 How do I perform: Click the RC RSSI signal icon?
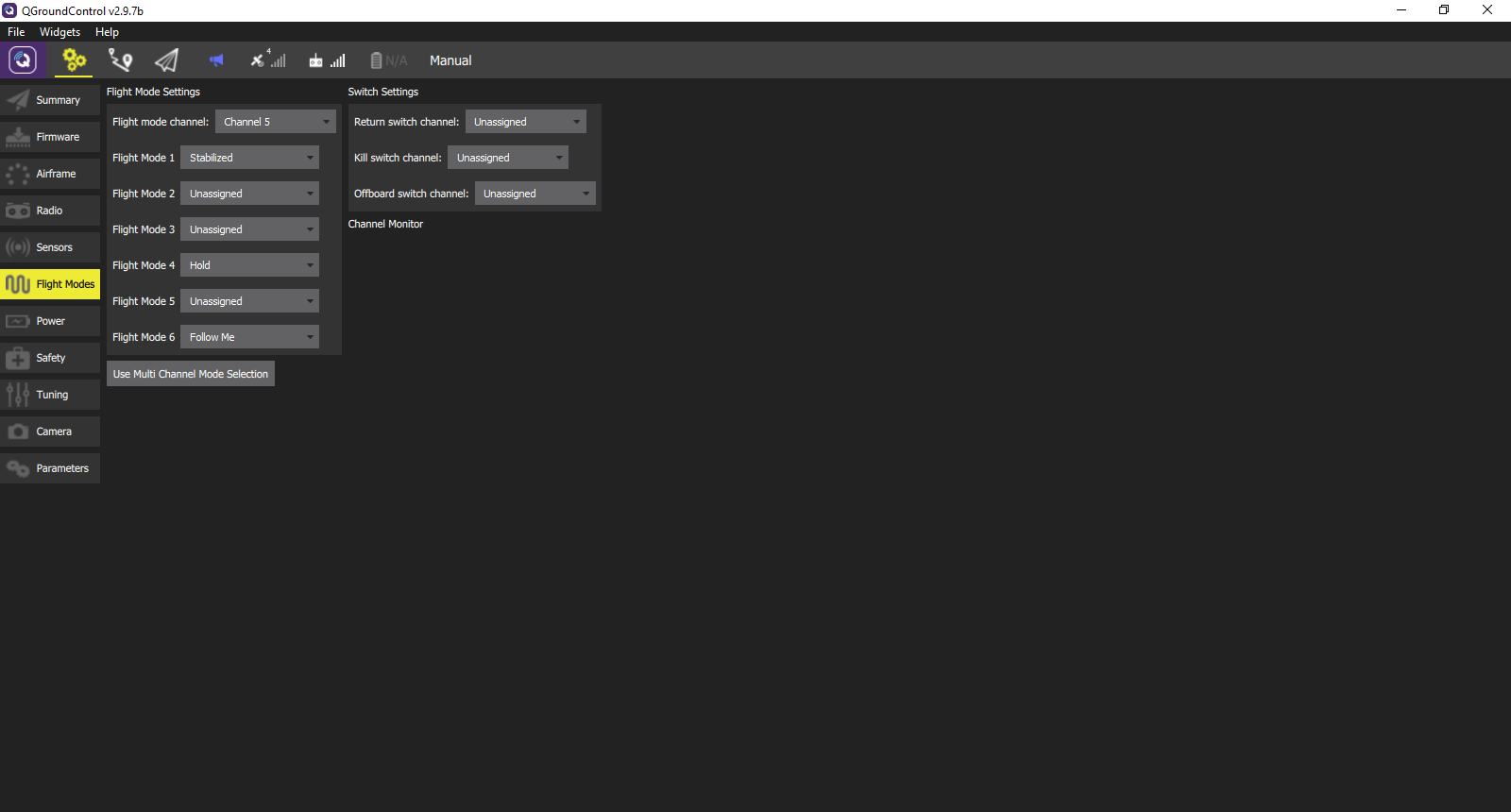[327, 60]
